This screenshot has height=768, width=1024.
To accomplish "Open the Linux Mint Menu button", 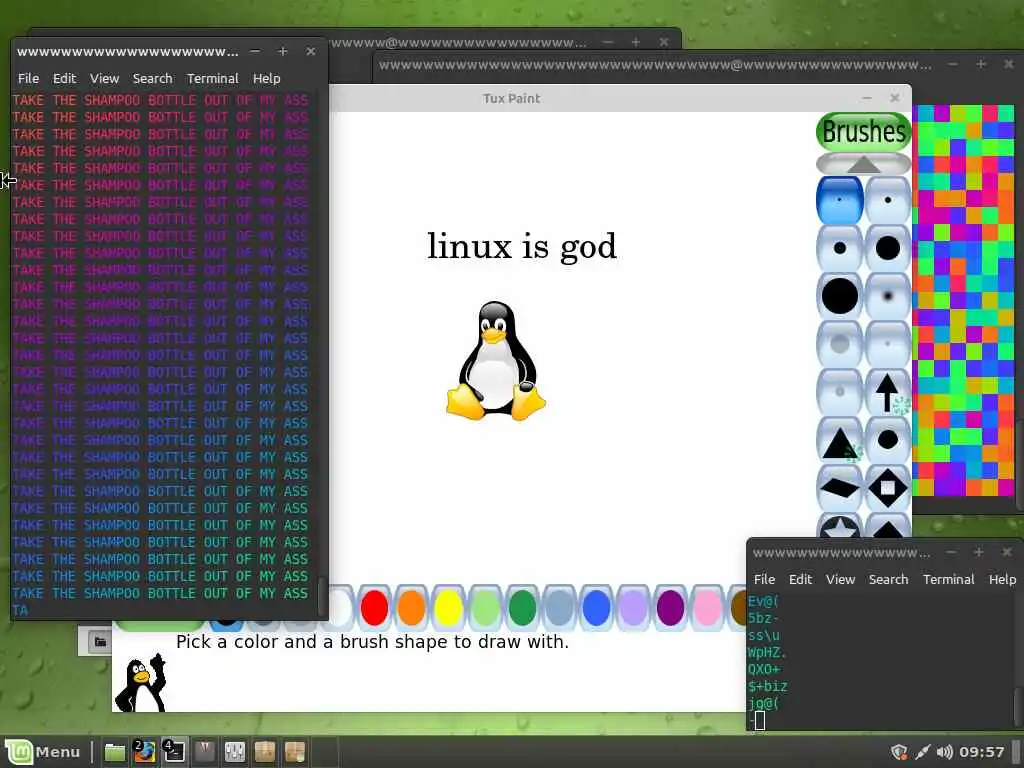I will coord(43,752).
